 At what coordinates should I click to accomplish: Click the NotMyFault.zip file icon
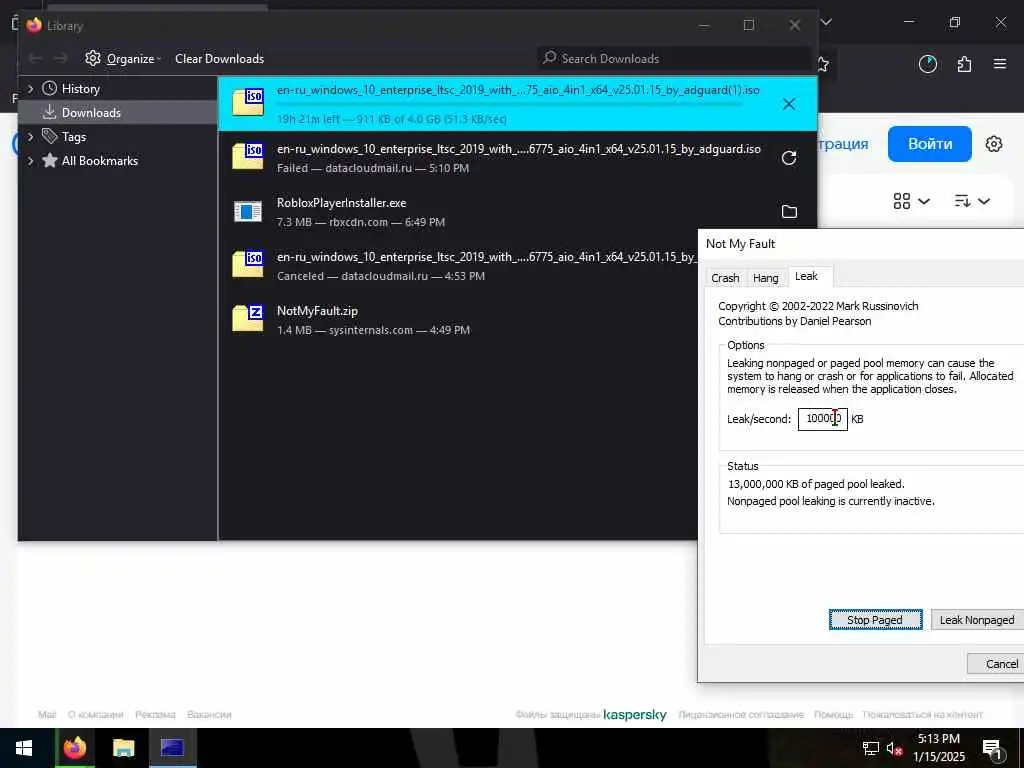(x=248, y=318)
